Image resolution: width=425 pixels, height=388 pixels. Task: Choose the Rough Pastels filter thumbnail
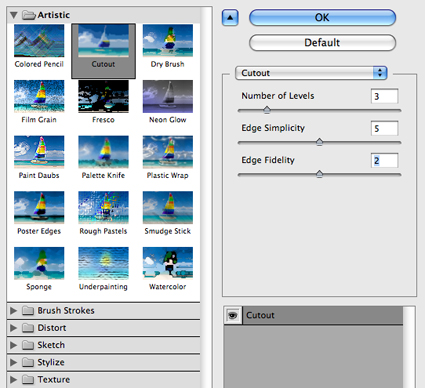click(103, 207)
